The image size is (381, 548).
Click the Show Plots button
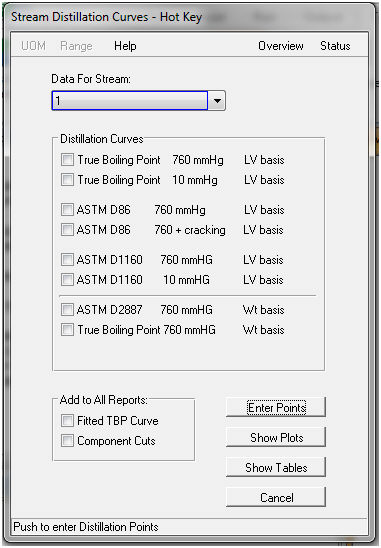point(276,438)
